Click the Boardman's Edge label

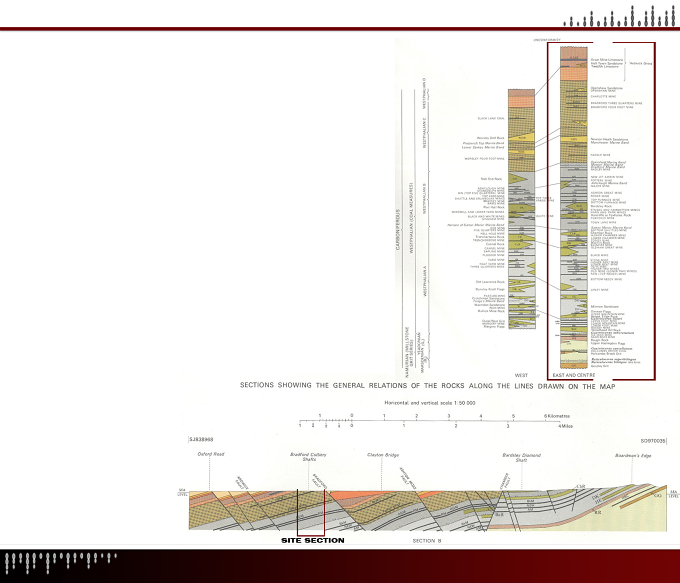point(633,456)
